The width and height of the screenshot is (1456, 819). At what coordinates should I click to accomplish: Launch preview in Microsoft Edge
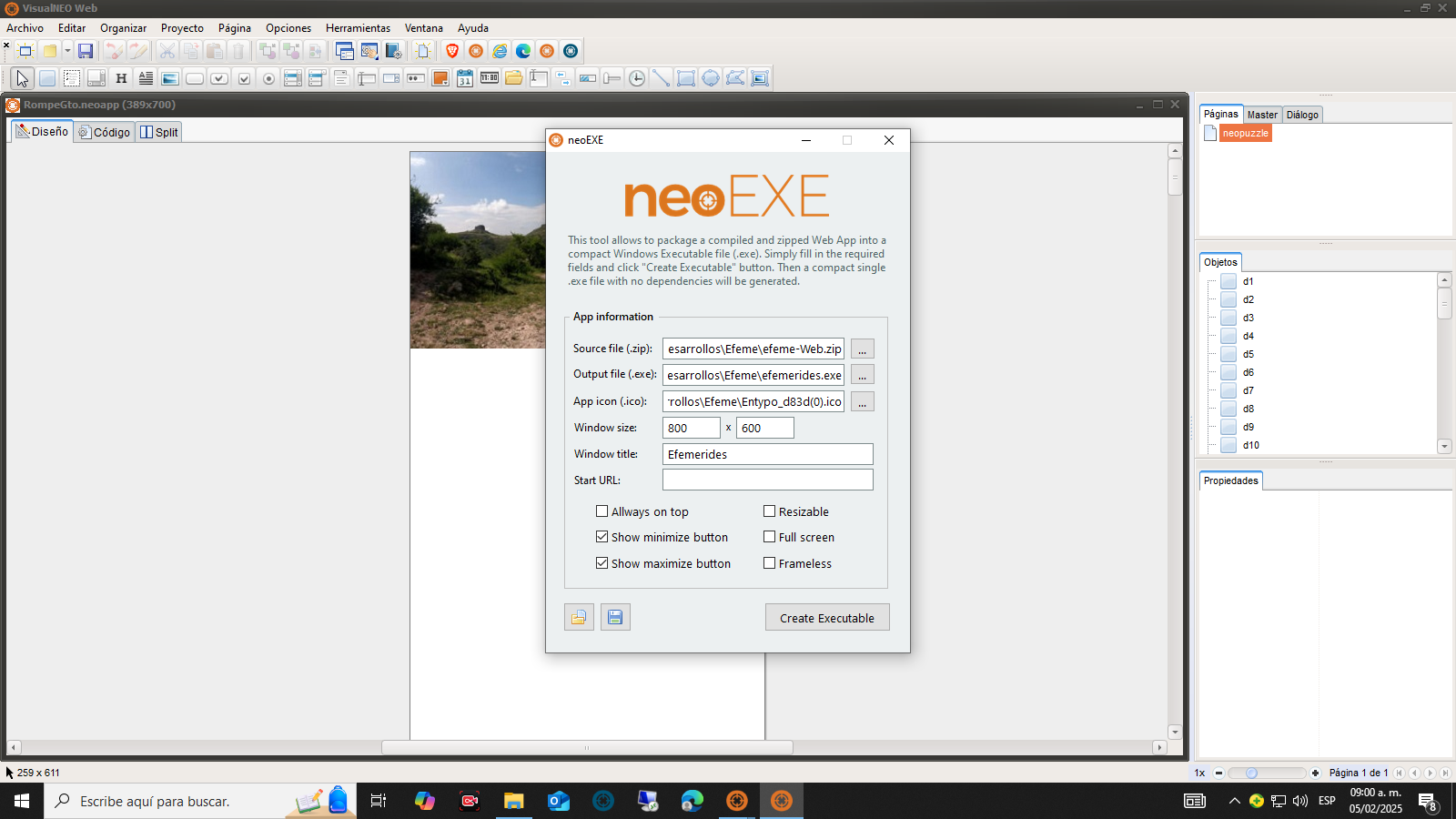[x=523, y=51]
